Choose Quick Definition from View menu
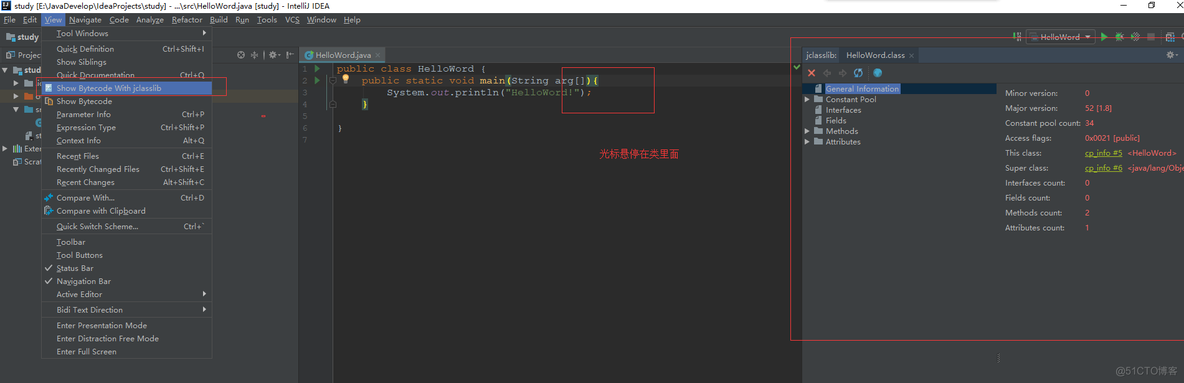The image size is (1184, 383). pos(127,49)
